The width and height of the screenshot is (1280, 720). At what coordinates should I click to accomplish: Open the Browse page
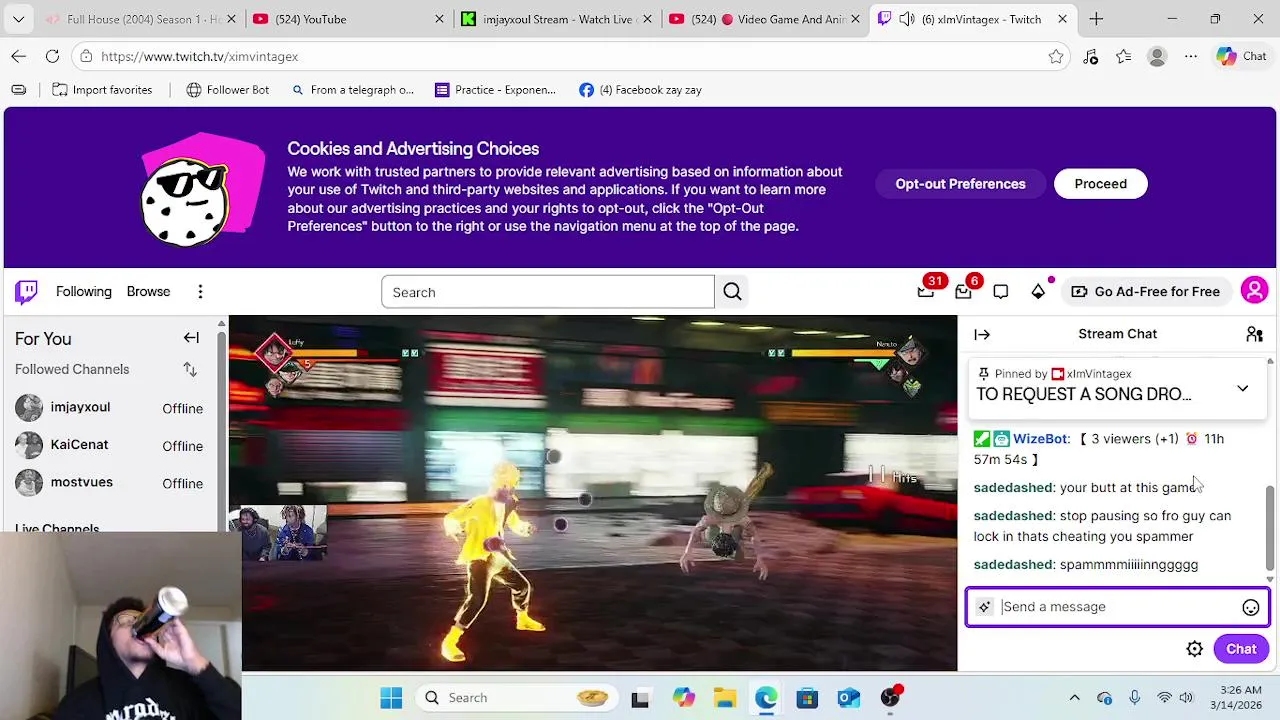coord(148,292)
